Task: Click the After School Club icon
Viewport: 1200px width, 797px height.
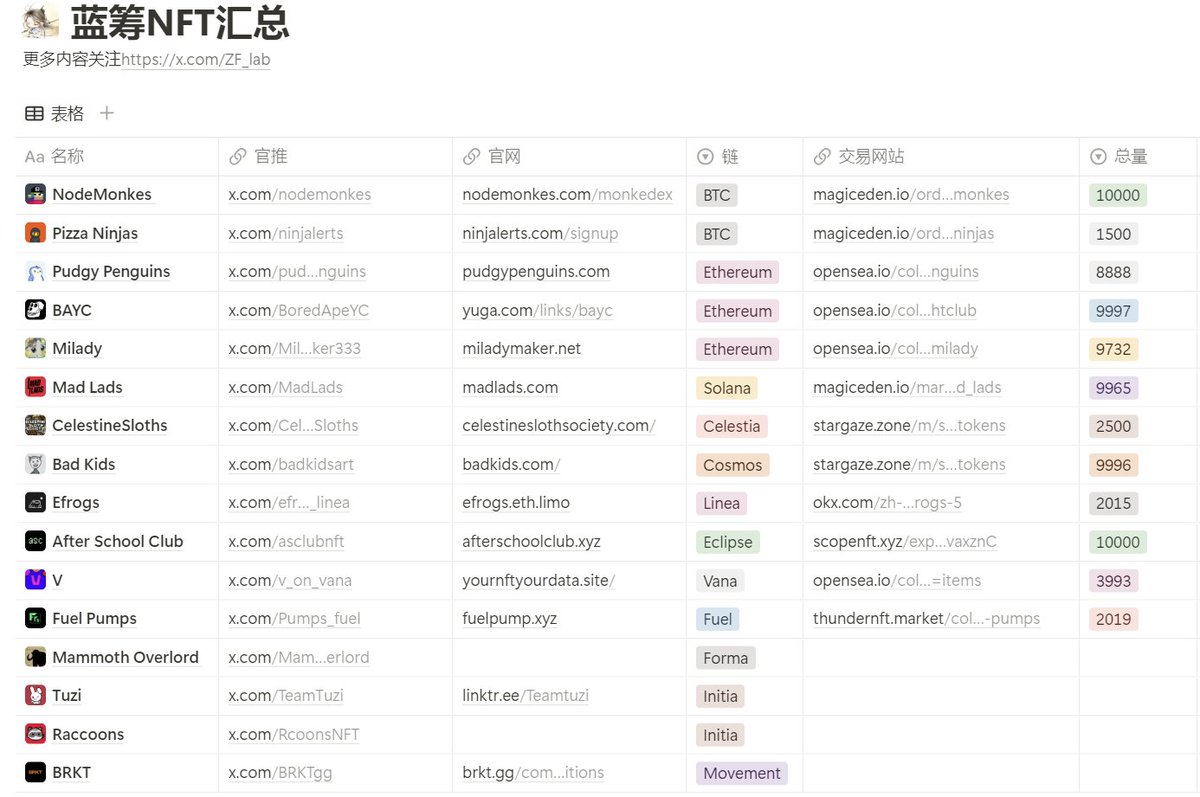Action: pyautogui.click(x=35, y=541)
